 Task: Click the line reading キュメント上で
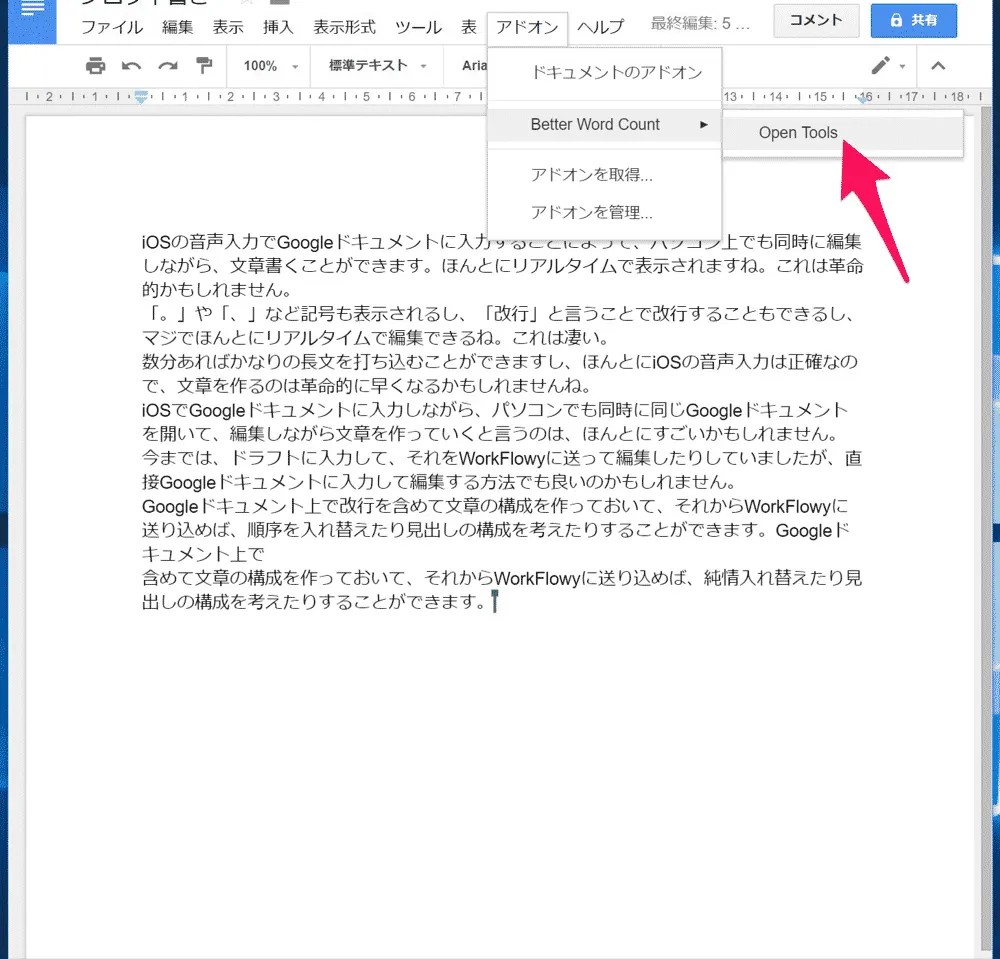click(x=203, y=553)
